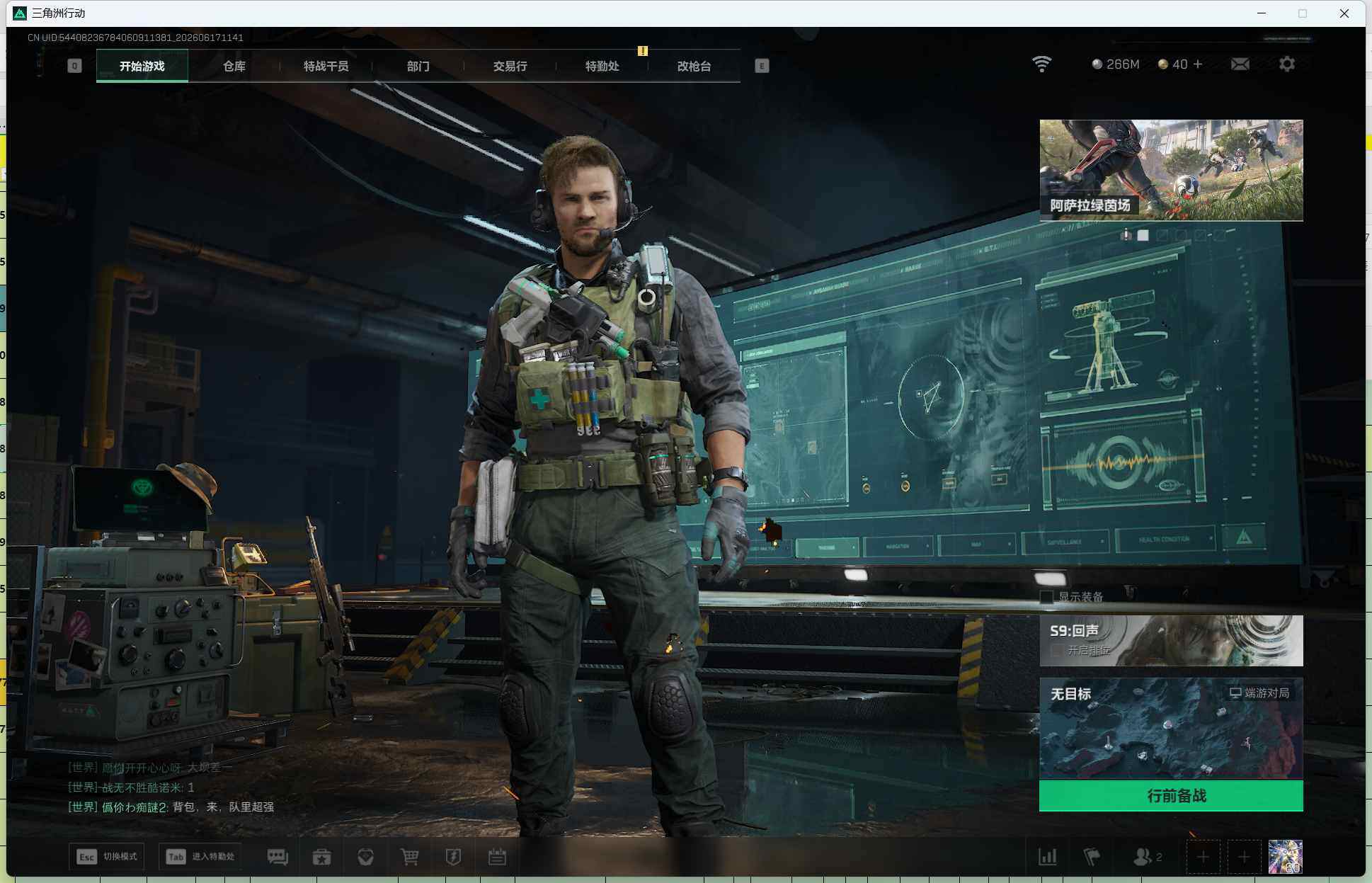Open the bar chart statistics icon

click(x=1048, y=857)
